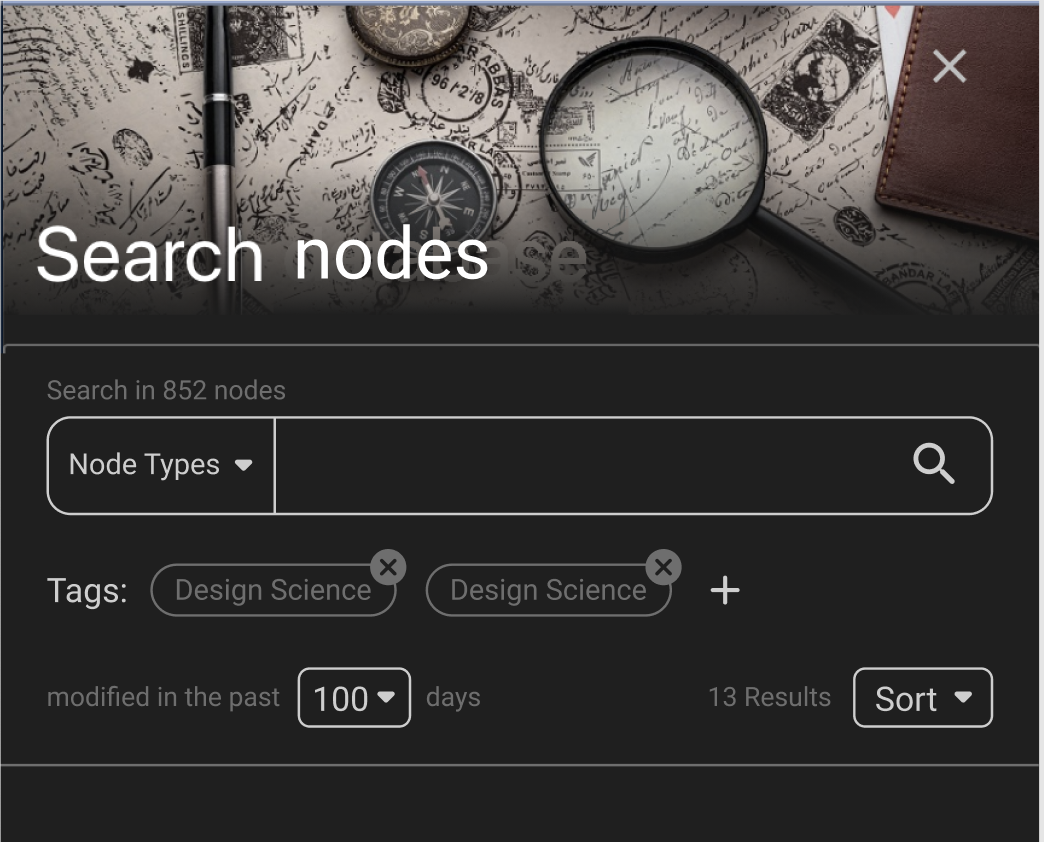Select the first Design Science tag chip
The image size is (1044, 842).
(273, 590)
